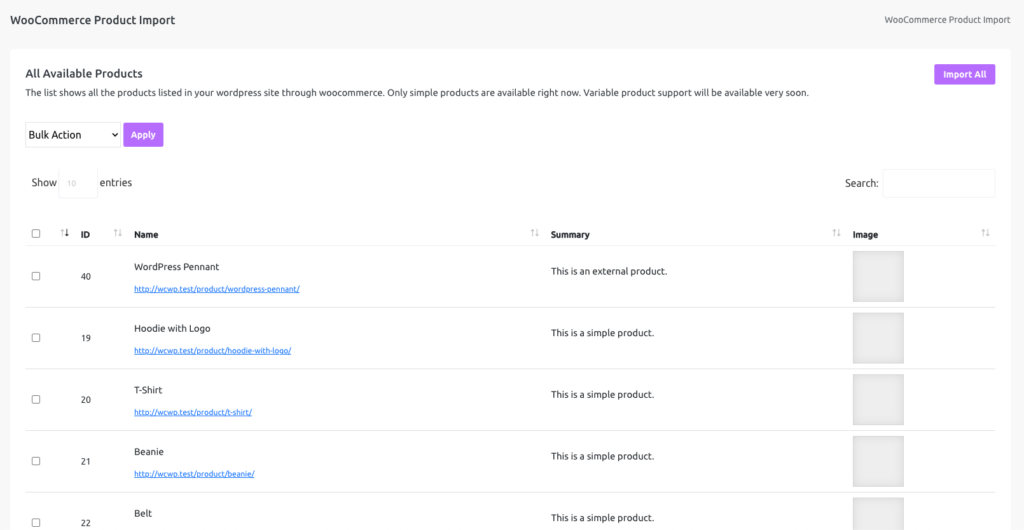Tick the select-all header checkbox
The height and width of the screenshot is (530, 1024).
(x=36, y=234)
